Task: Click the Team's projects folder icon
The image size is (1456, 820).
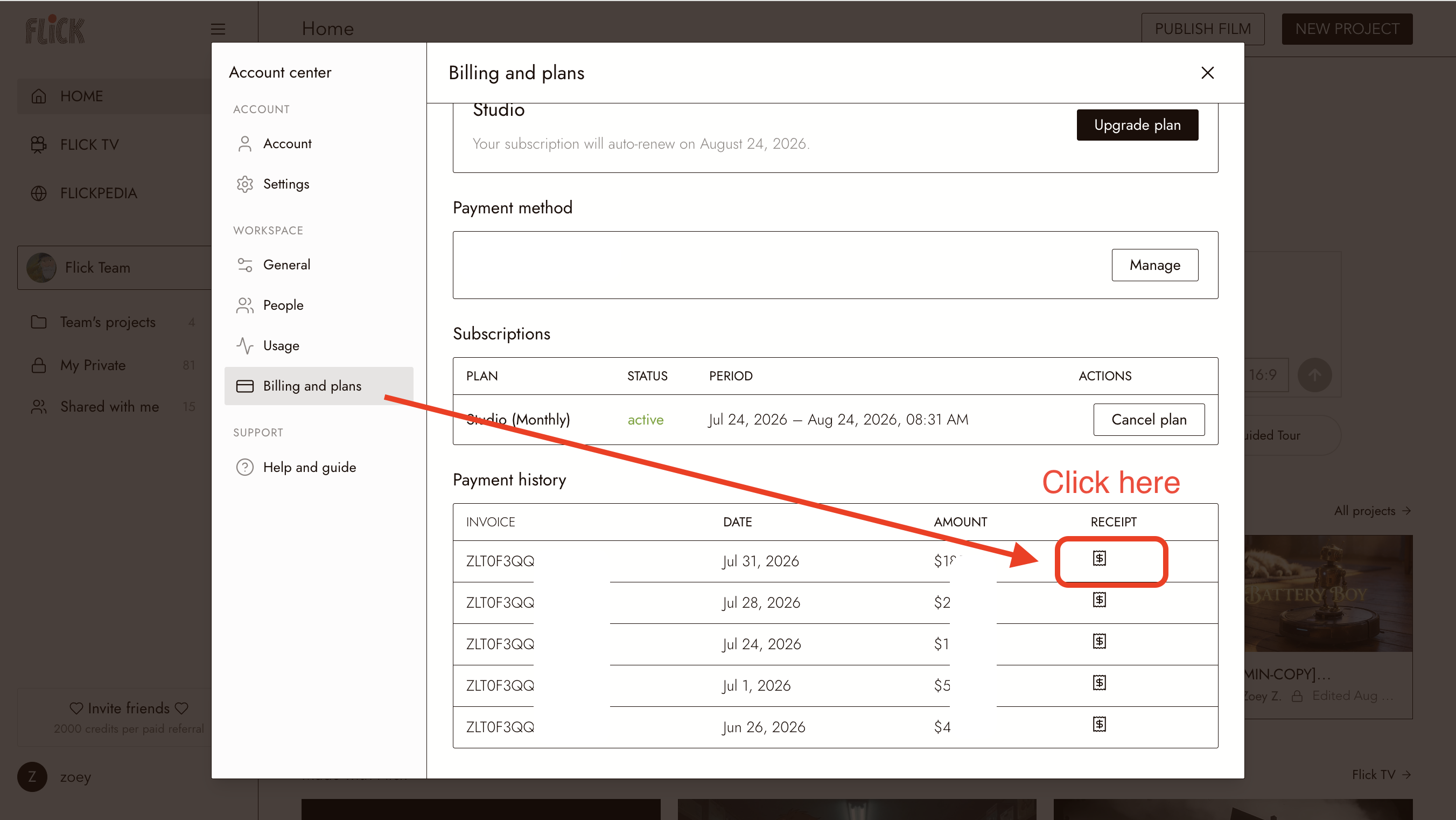Action: click(38, 322)
